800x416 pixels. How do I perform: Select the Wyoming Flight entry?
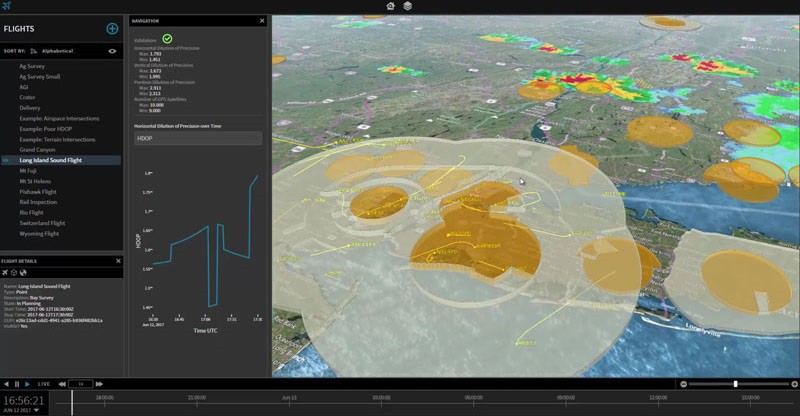click(39, 234)
